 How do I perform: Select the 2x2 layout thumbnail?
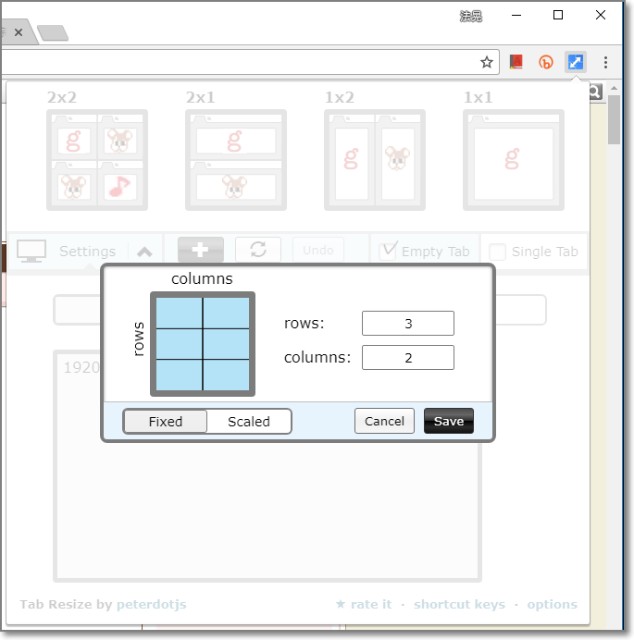(x=97, y=160)
